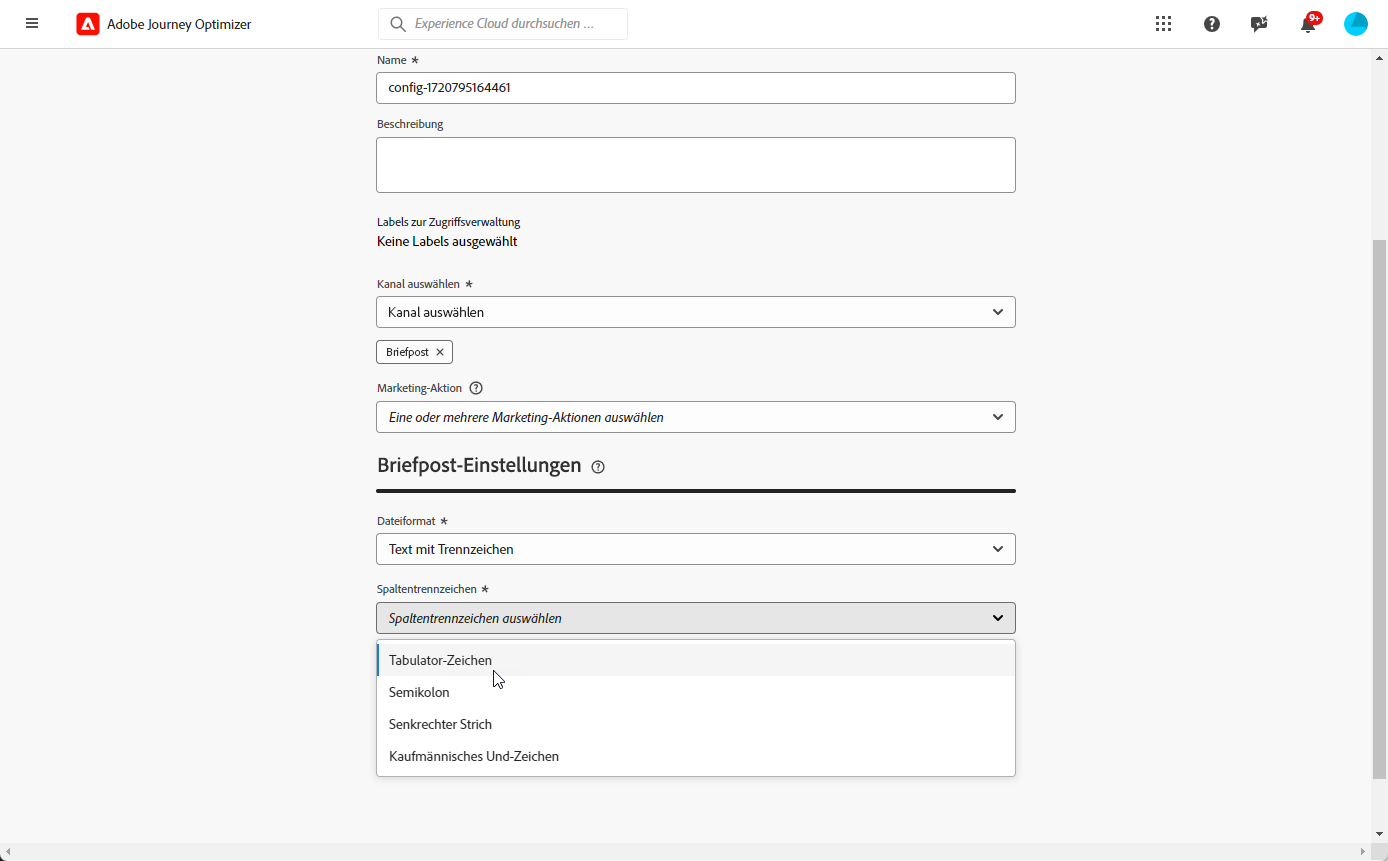Viewport: 1388px width, 861px height.
Task: Remove the Briefpost channel tag
Action: pyautogui.click(x=440, y=352)
